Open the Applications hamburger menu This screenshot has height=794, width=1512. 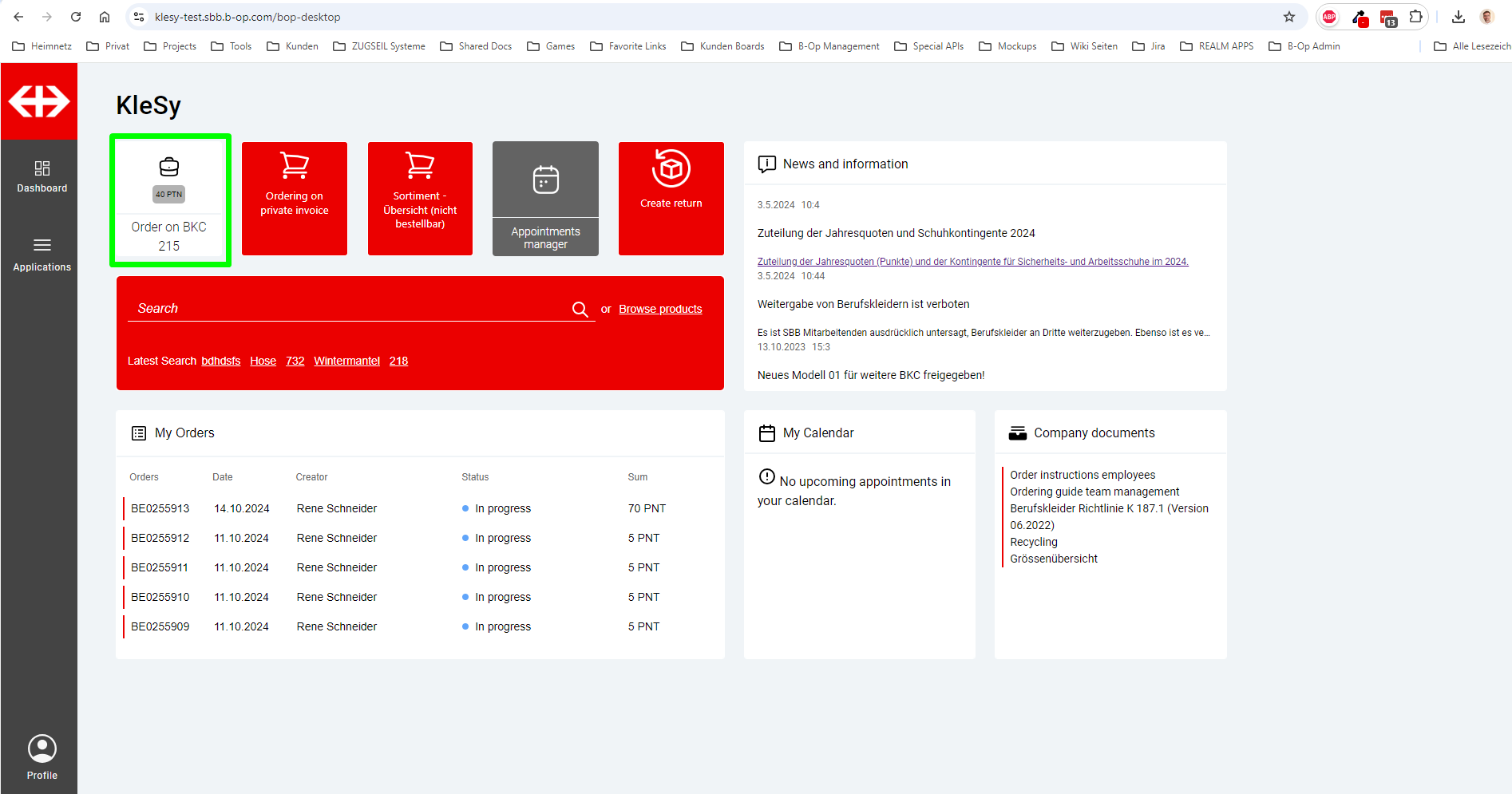42,254
